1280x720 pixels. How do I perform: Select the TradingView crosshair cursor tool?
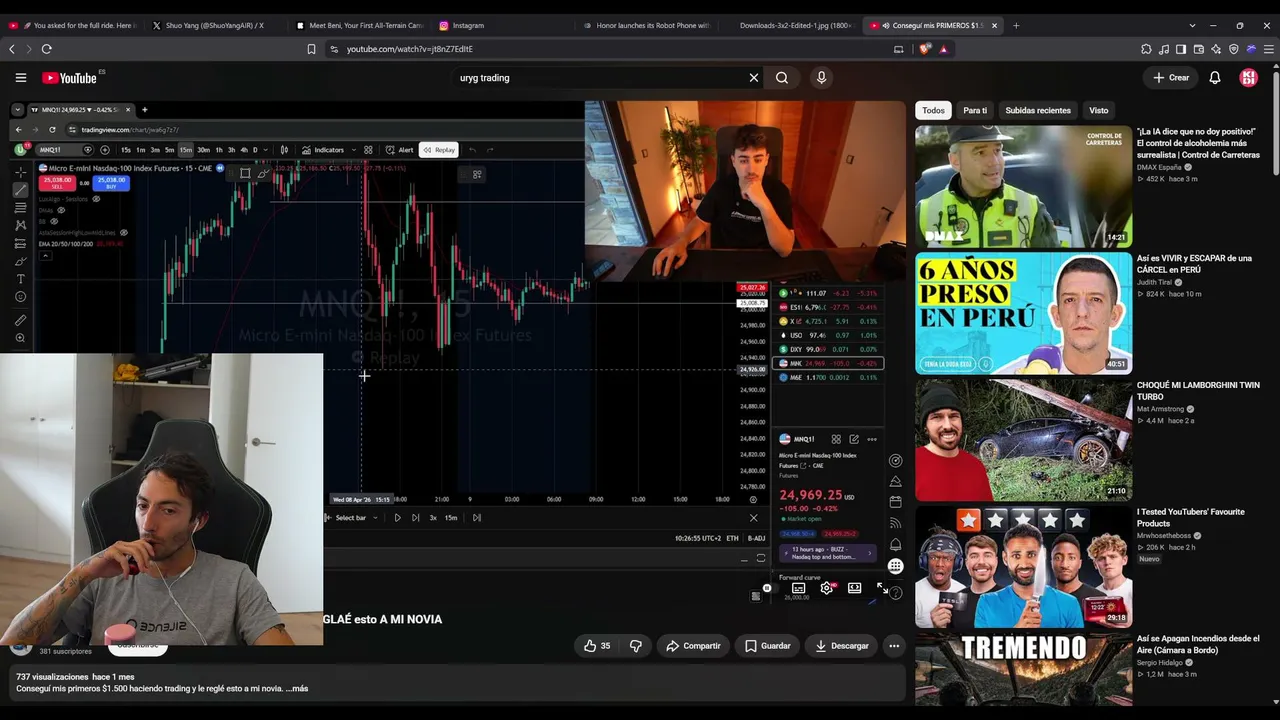[20, 172]
